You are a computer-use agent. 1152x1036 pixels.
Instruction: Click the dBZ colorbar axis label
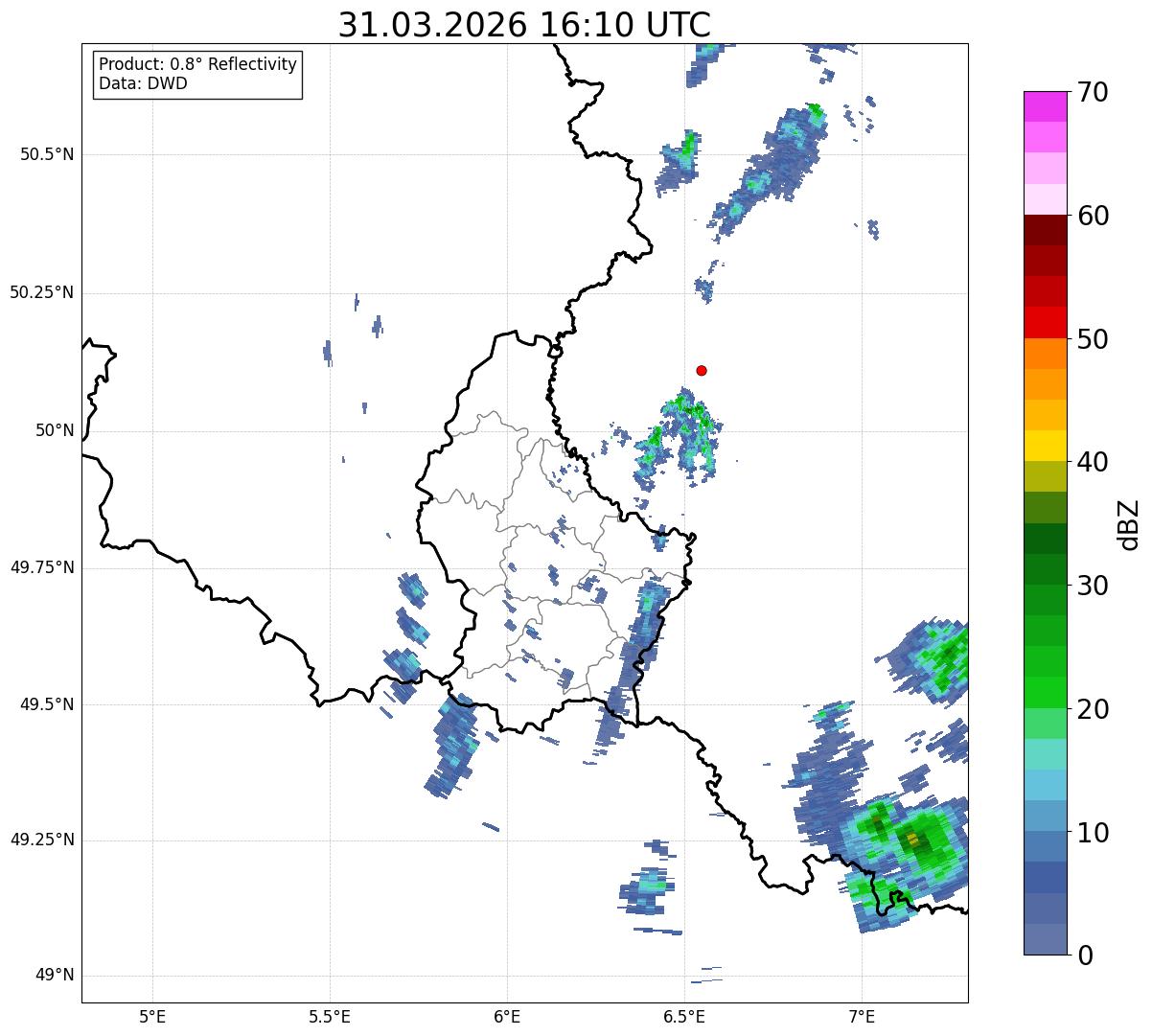pos(1129,524)
